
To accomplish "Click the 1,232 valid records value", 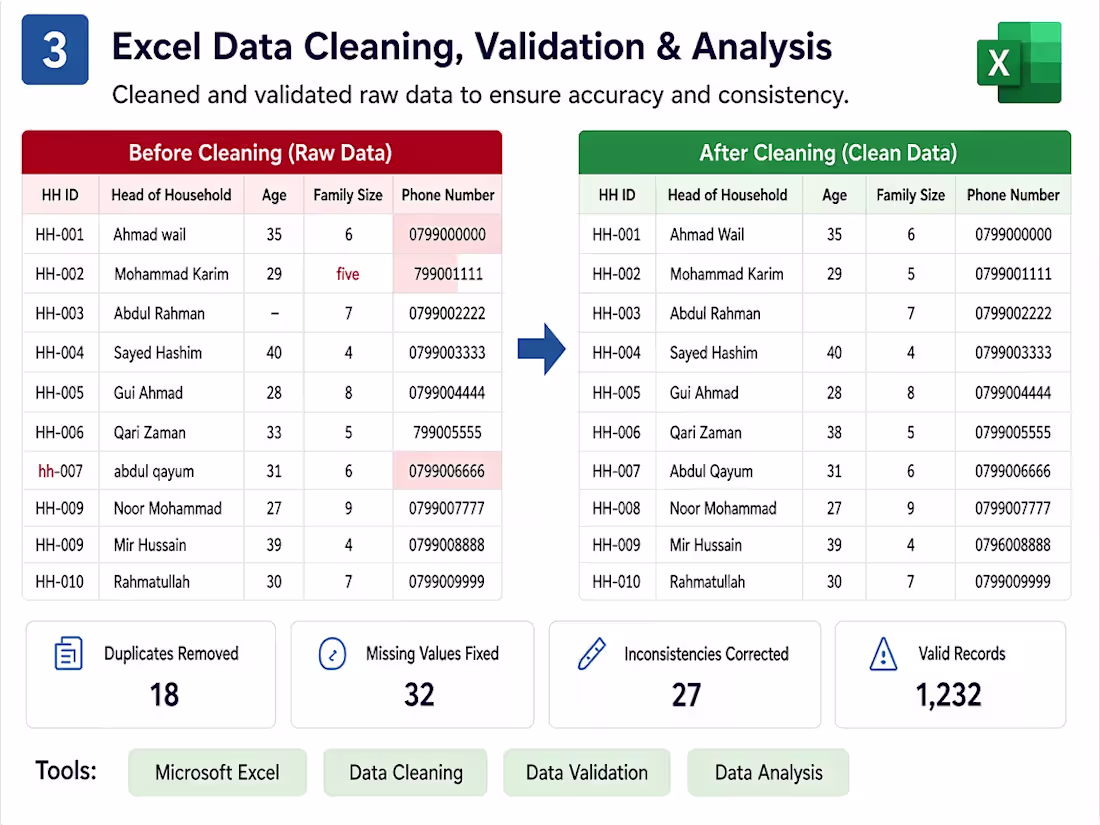I will coord(948,695).
